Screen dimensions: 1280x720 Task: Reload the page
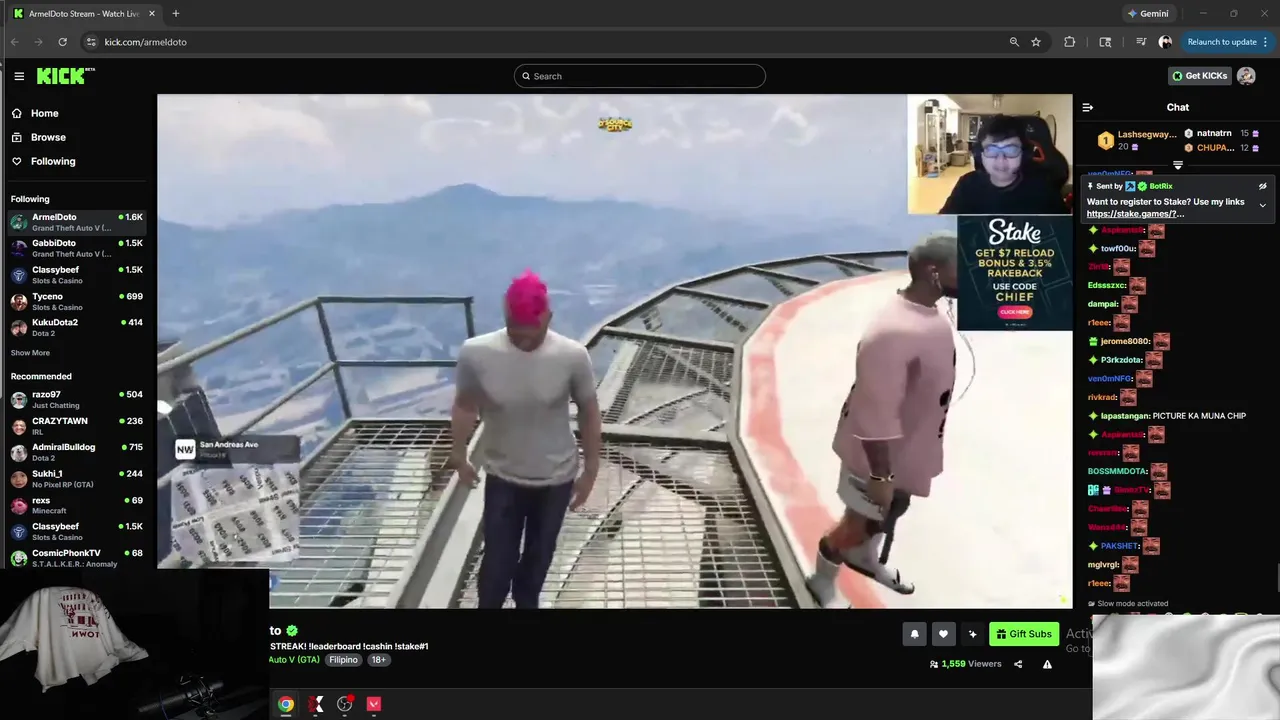(x=62, y=42)
